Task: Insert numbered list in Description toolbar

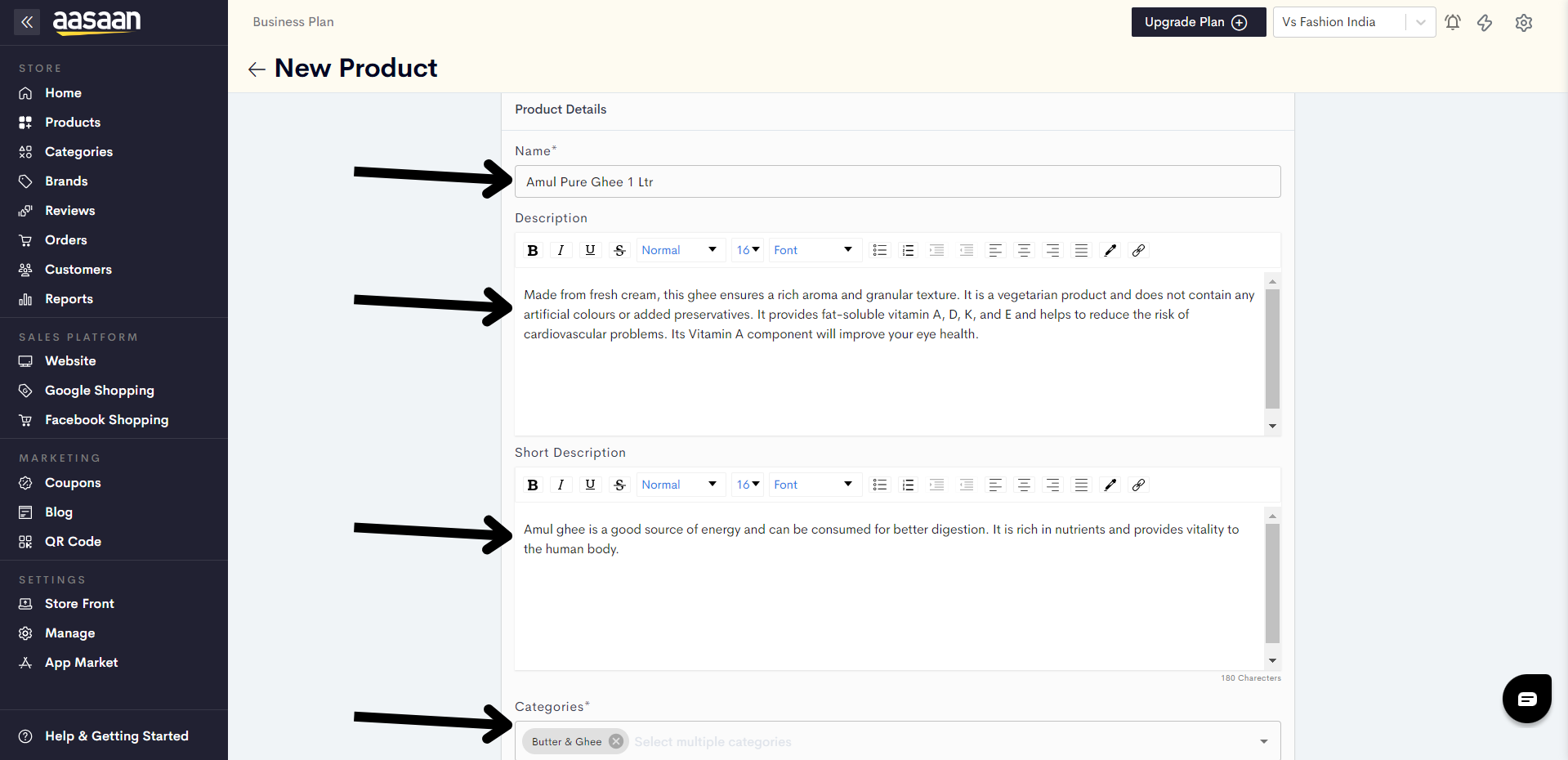Action: (908, 250)
